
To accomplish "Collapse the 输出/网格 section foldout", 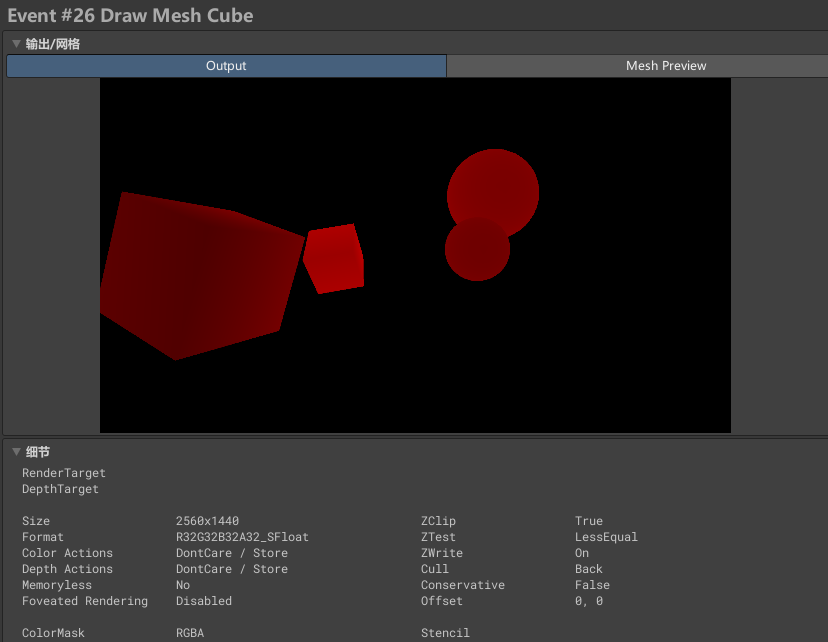I will (16, 44).
